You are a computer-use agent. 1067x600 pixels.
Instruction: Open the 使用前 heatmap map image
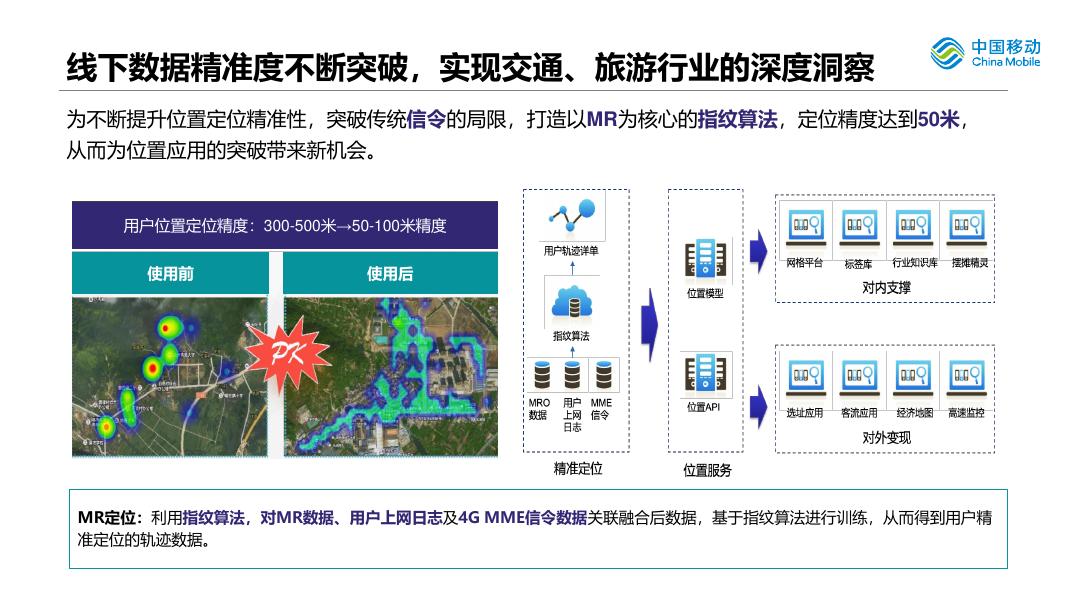170,377
